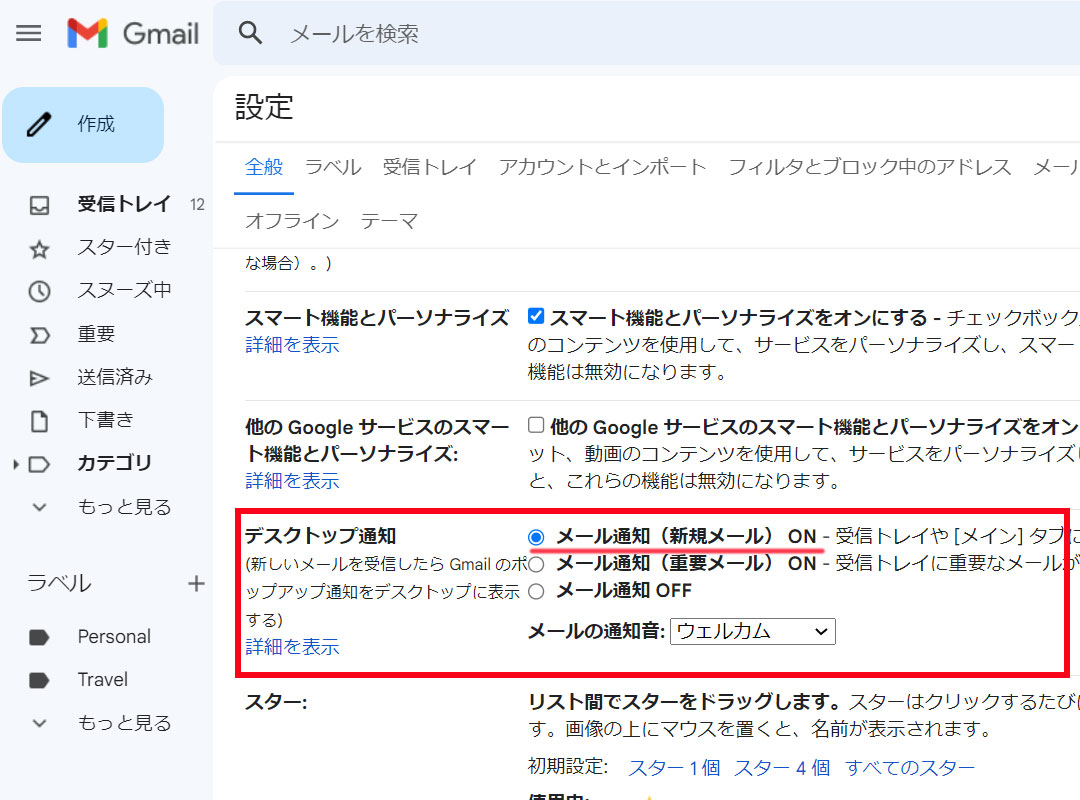The height and width of the screenshot is (800, 1080).
Task: Select メール通知（新規メール）ON radio button
Action: [x=536, y=537]
